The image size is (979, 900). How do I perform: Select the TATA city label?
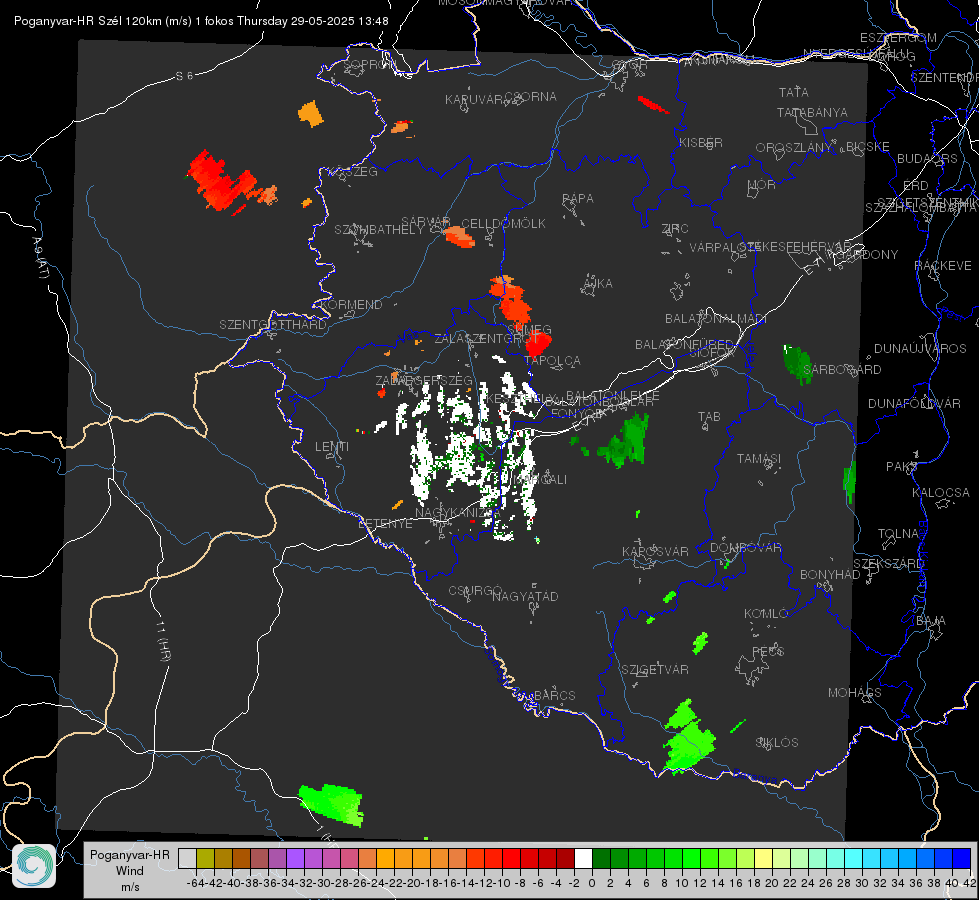point(794,92)
